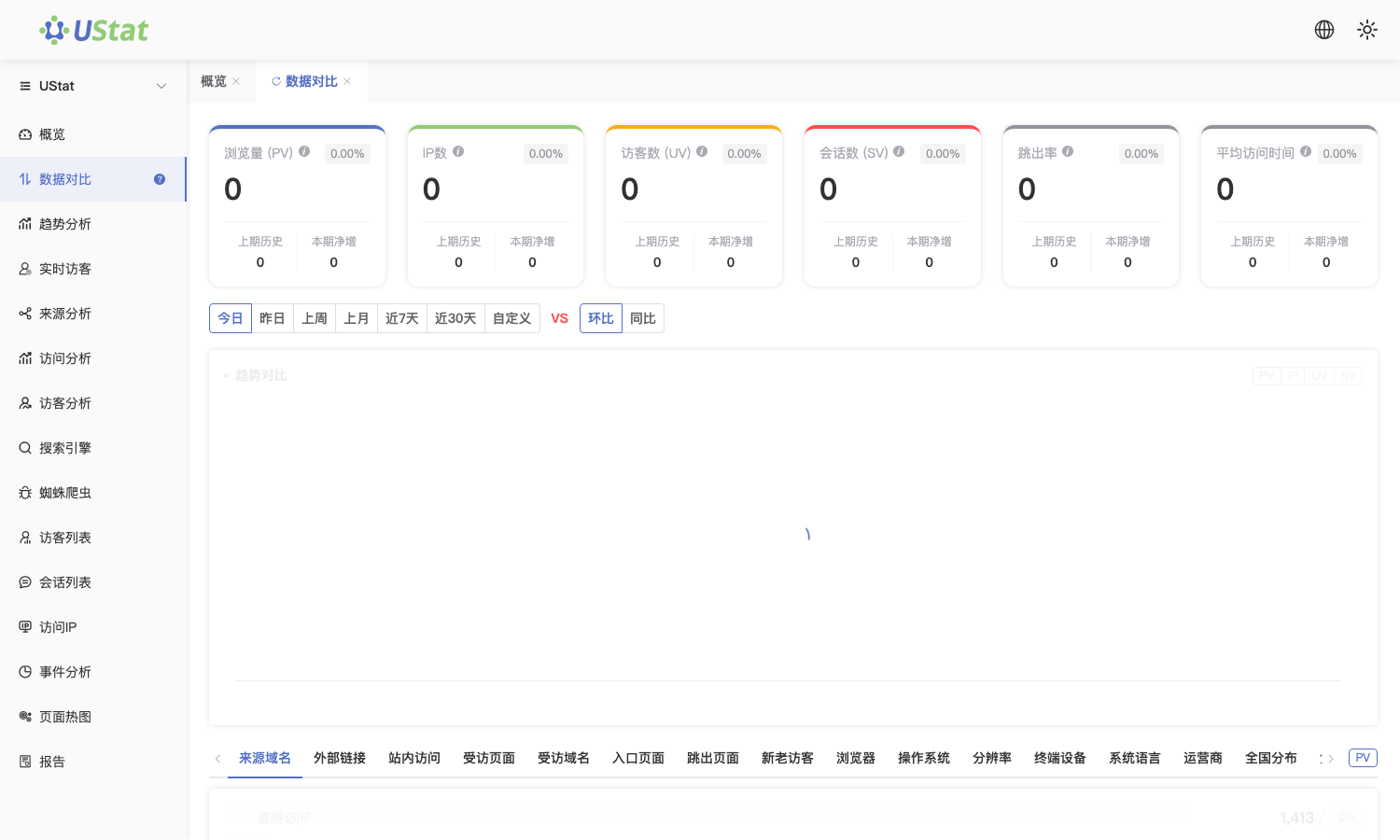Open the 新老访客 tab

coord(788,758)
